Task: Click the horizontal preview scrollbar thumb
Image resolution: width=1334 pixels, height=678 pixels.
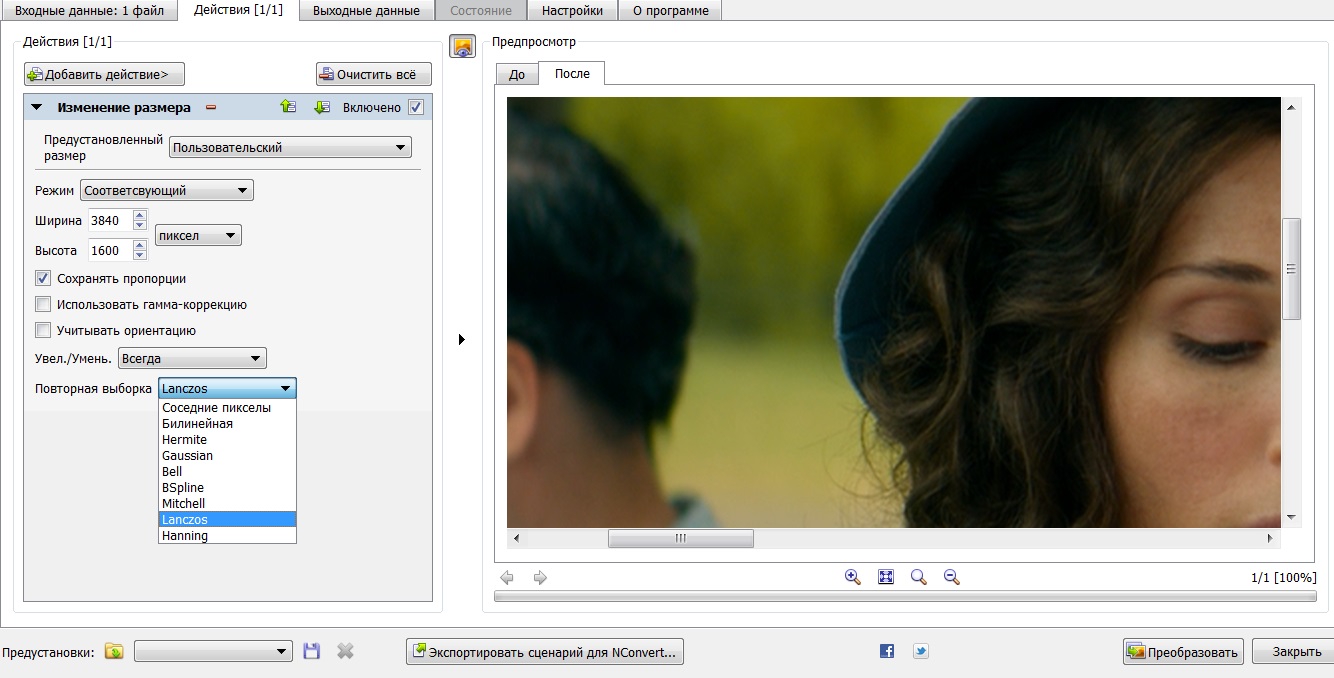Action: coord(681,538)
